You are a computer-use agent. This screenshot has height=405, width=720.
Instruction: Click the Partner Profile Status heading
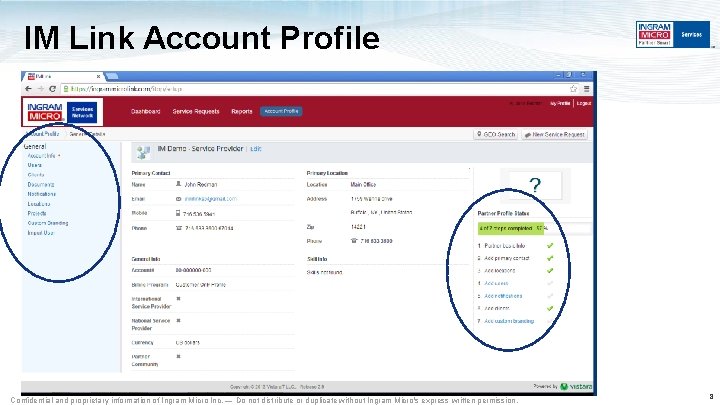pos(503,214)
